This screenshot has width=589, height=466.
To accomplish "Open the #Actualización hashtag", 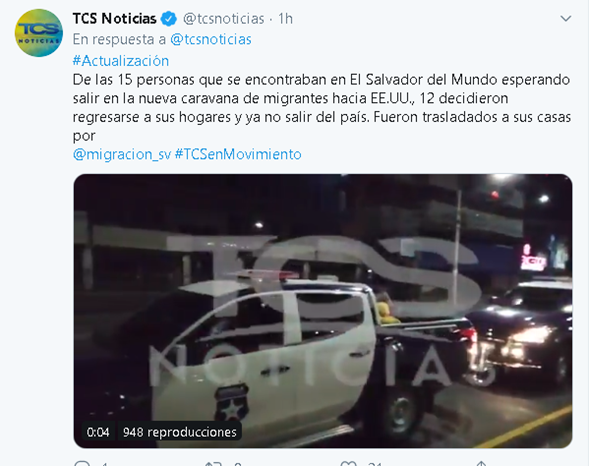I will pos(121,61).
